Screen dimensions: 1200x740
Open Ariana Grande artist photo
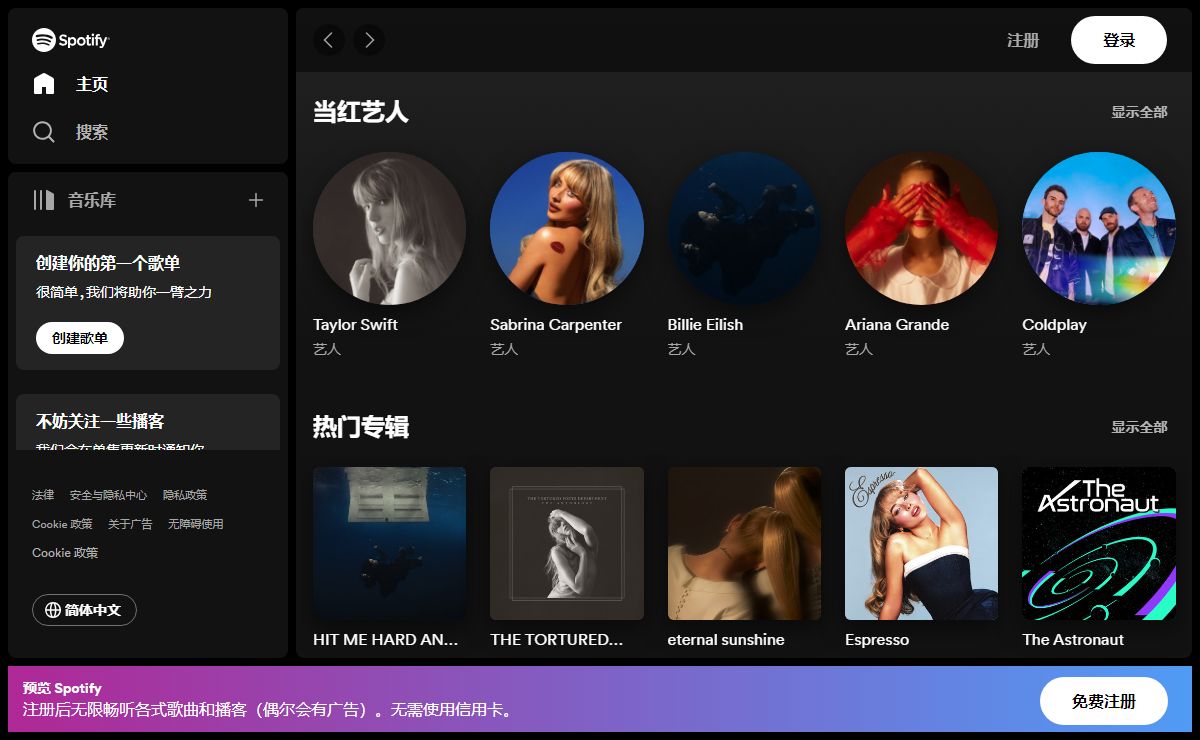point(921,228)
